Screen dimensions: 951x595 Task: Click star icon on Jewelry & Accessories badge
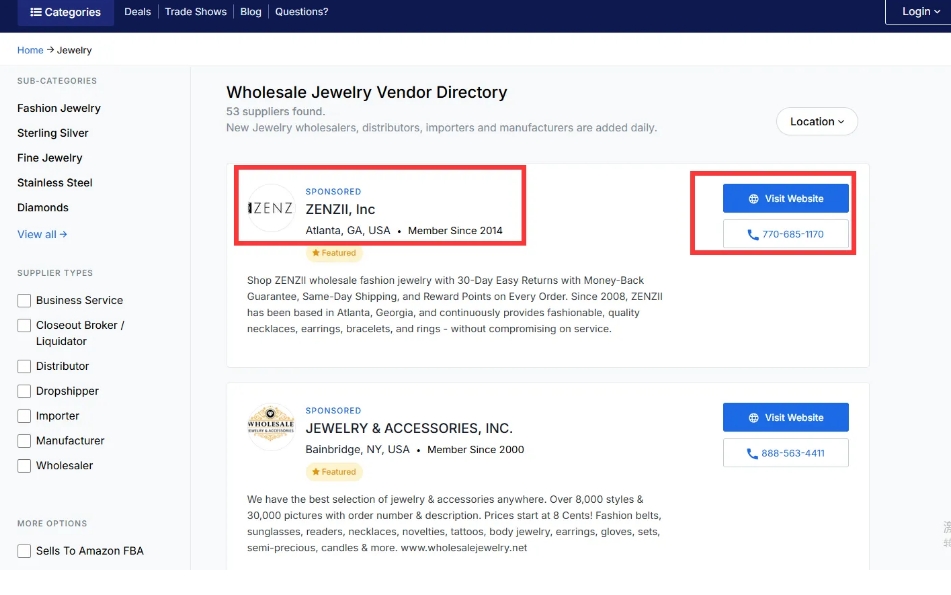[315, 472]
